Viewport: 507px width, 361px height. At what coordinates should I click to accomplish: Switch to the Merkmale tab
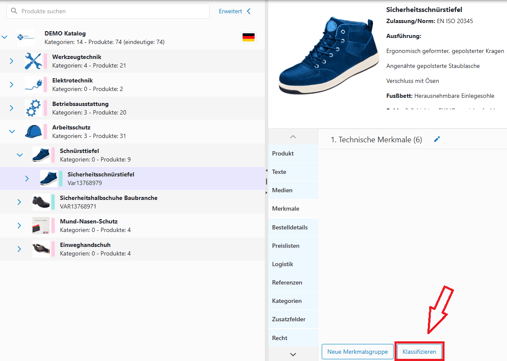[293, 208]
